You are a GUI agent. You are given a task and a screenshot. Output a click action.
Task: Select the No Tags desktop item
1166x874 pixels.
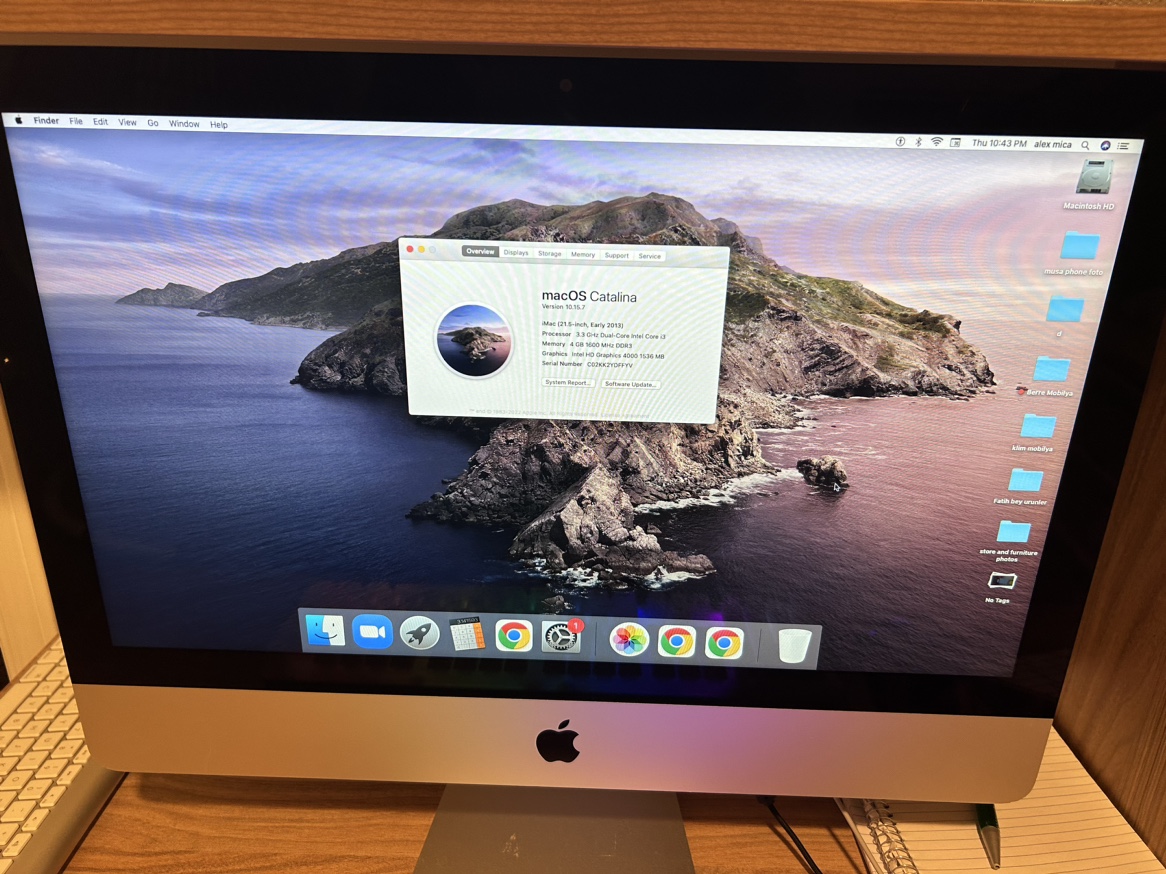[x=1001, y=586]
